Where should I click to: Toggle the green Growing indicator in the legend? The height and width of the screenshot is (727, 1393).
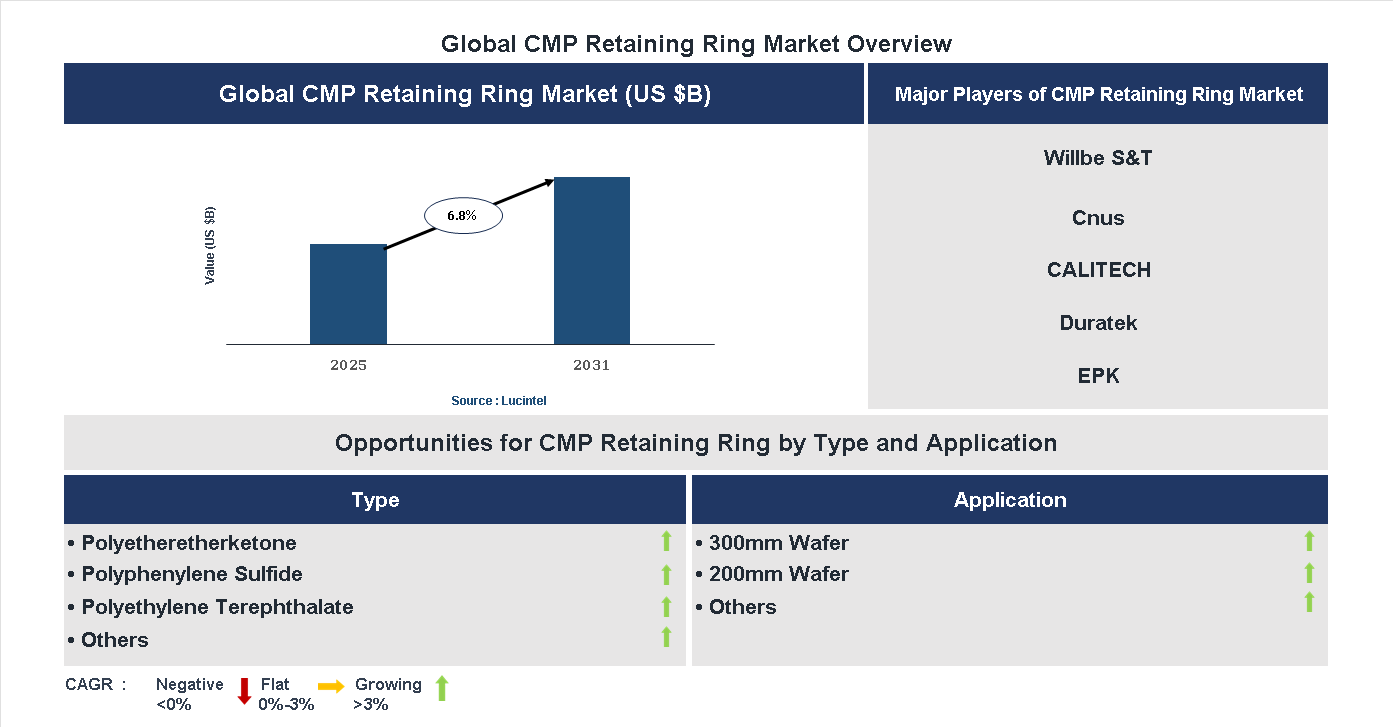(x=441, y=688)
